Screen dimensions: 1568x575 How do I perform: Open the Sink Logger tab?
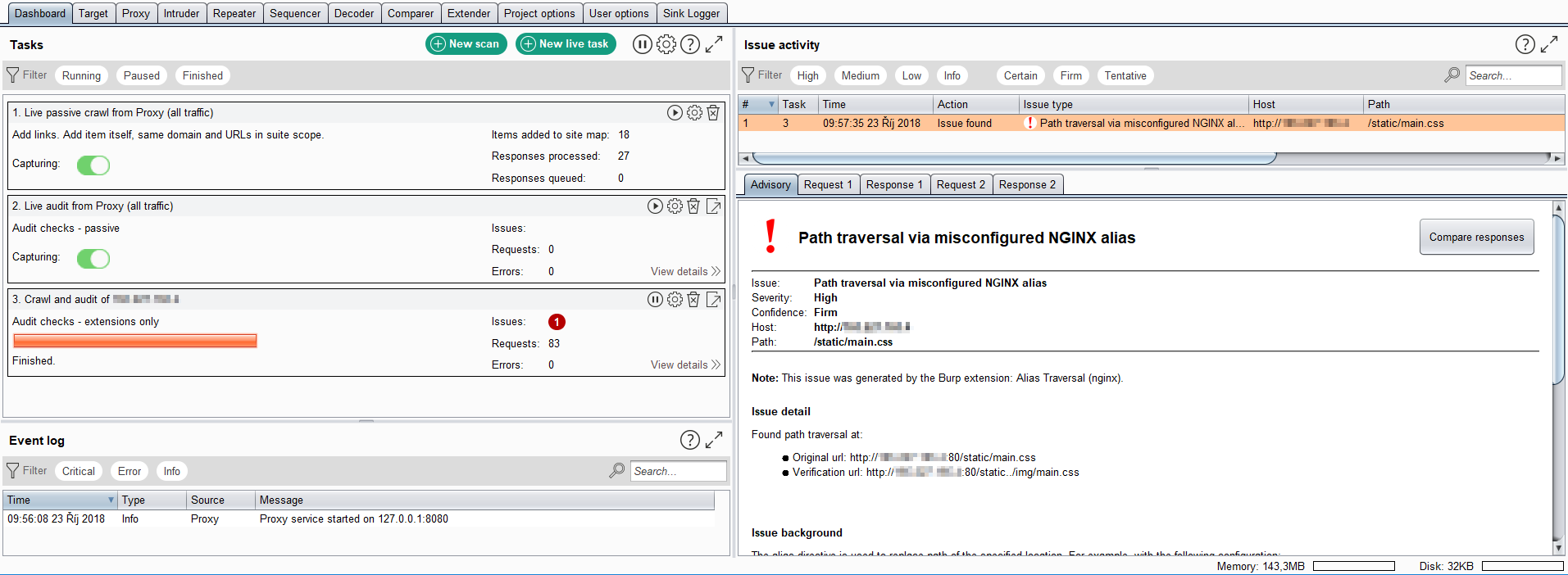(692, 13)
